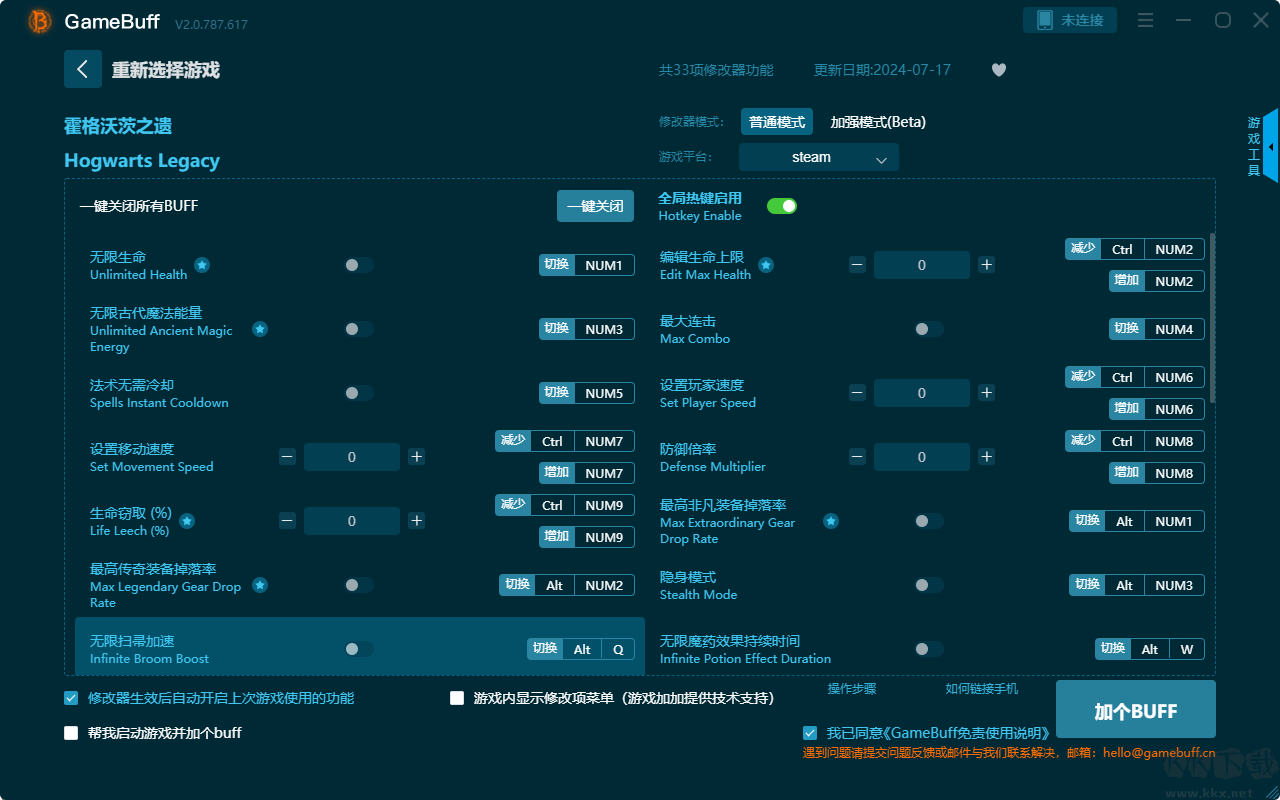This screenshot has height=800, width=1280.
Task: Click the hello@gamebuff.cn email address
Action: 1159,753
